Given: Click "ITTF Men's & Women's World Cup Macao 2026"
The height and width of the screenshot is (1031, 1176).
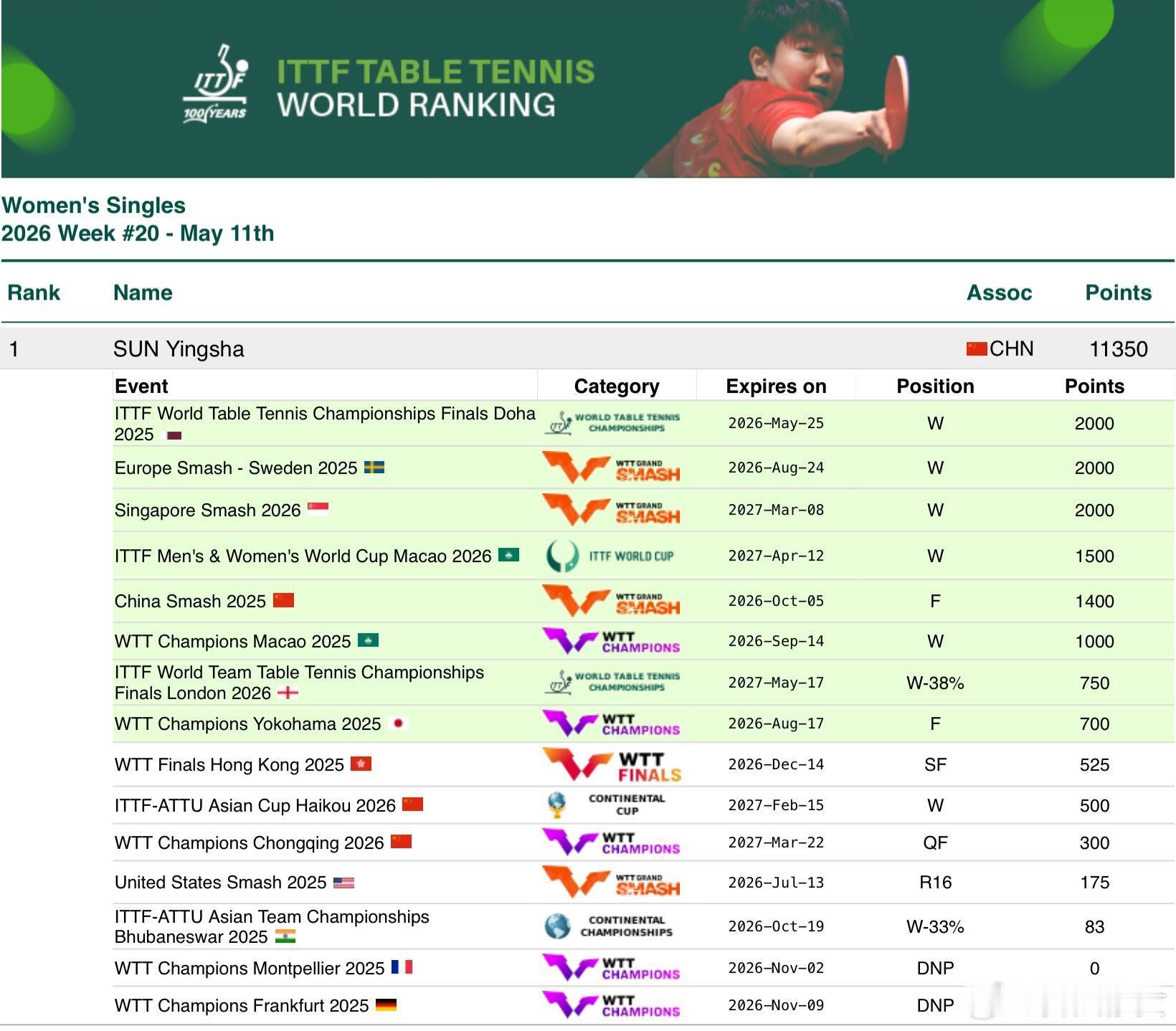Looking at the screenshot, I should click(303, 556).
